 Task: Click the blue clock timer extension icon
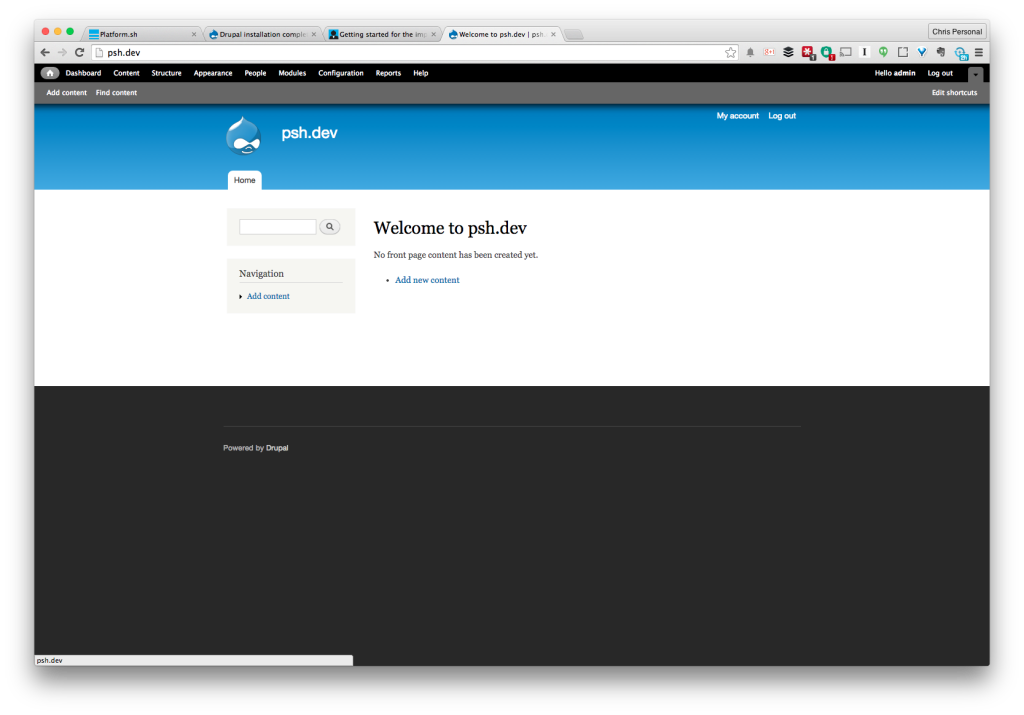point(960,53)
